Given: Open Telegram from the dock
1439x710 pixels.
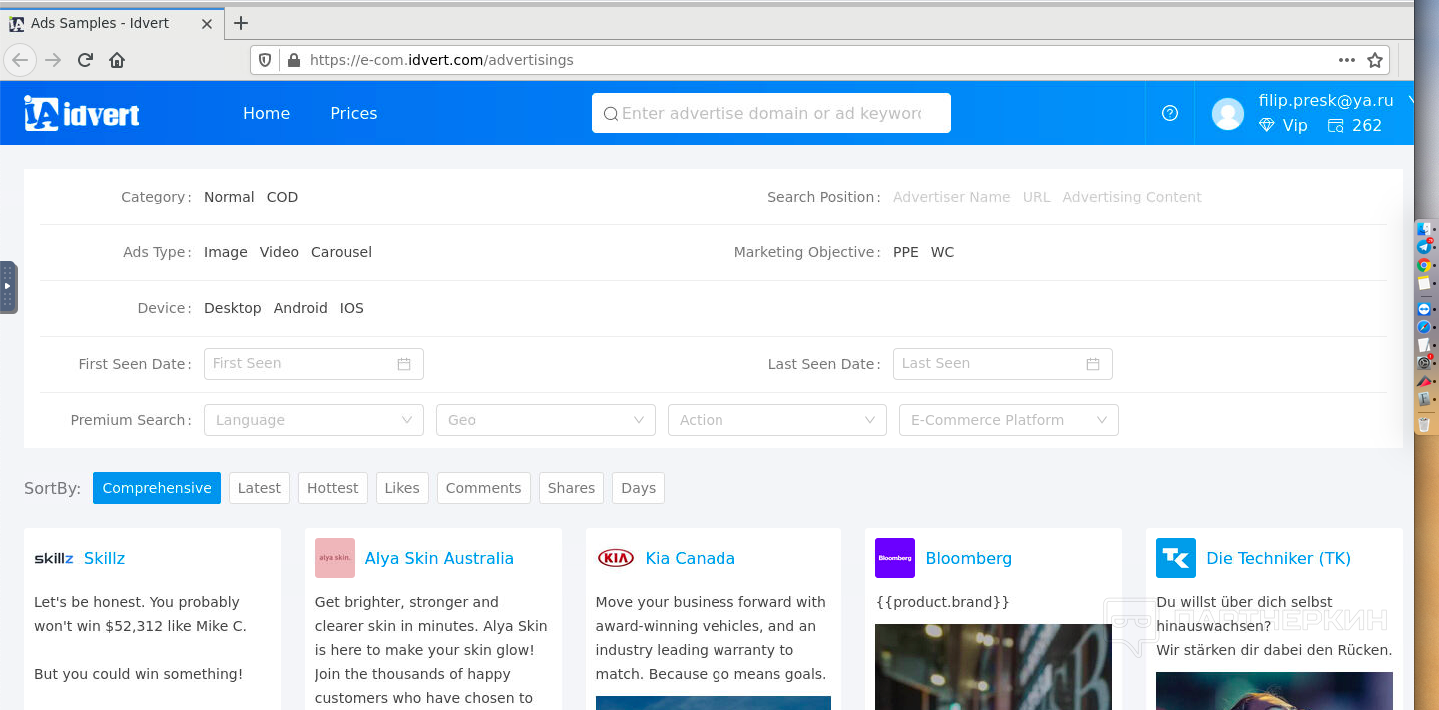Looking at the screenshot, I should [1424, 246].
